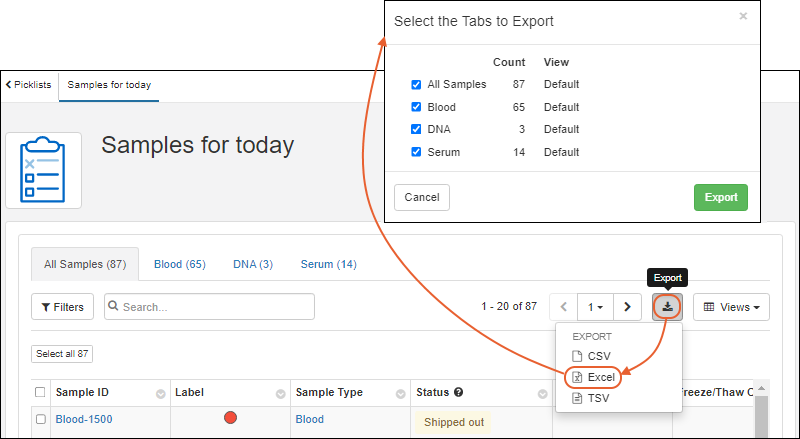Uncheck the DNA checkbox in dialog

pos(417,130)
